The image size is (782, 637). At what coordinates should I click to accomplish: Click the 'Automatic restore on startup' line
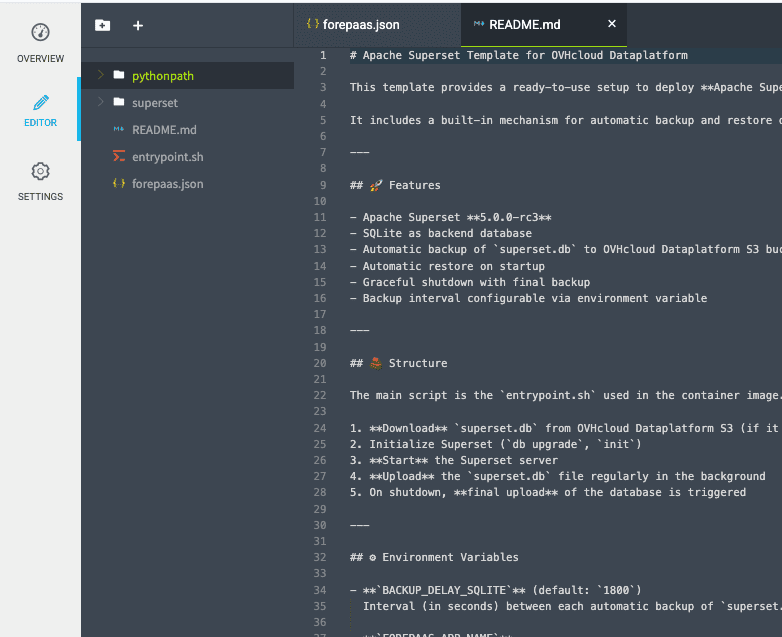[x=447, y=266]
